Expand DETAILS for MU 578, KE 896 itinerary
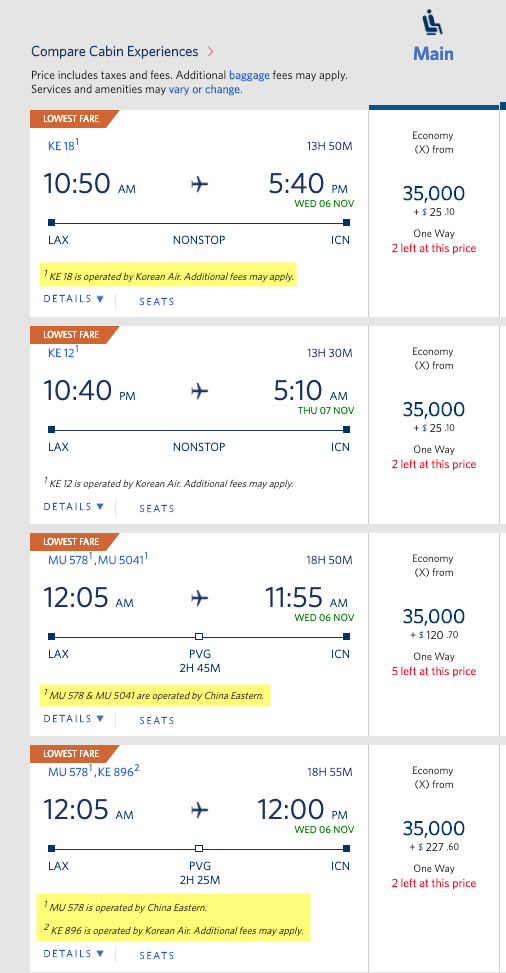This screenshot has height=973, width=506. (74, 953)
